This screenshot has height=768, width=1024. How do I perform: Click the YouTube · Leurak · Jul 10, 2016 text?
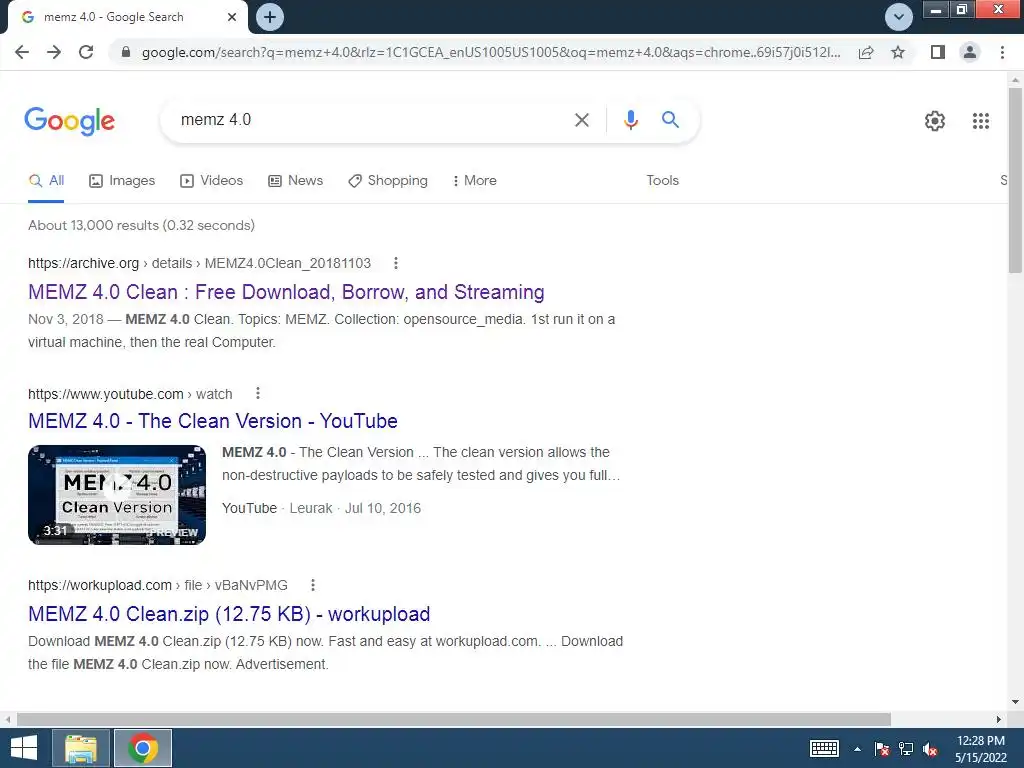[321, 508]
